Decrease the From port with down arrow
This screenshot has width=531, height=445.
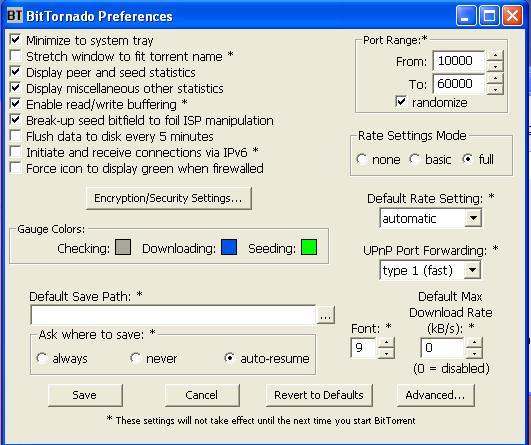495,66
